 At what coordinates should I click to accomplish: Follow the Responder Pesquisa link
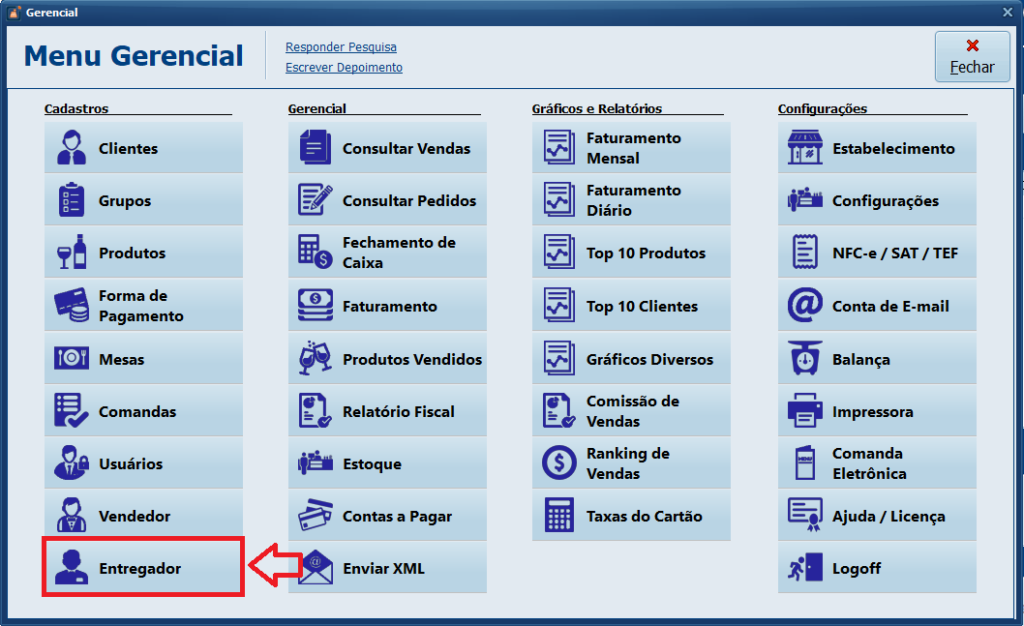341,47
